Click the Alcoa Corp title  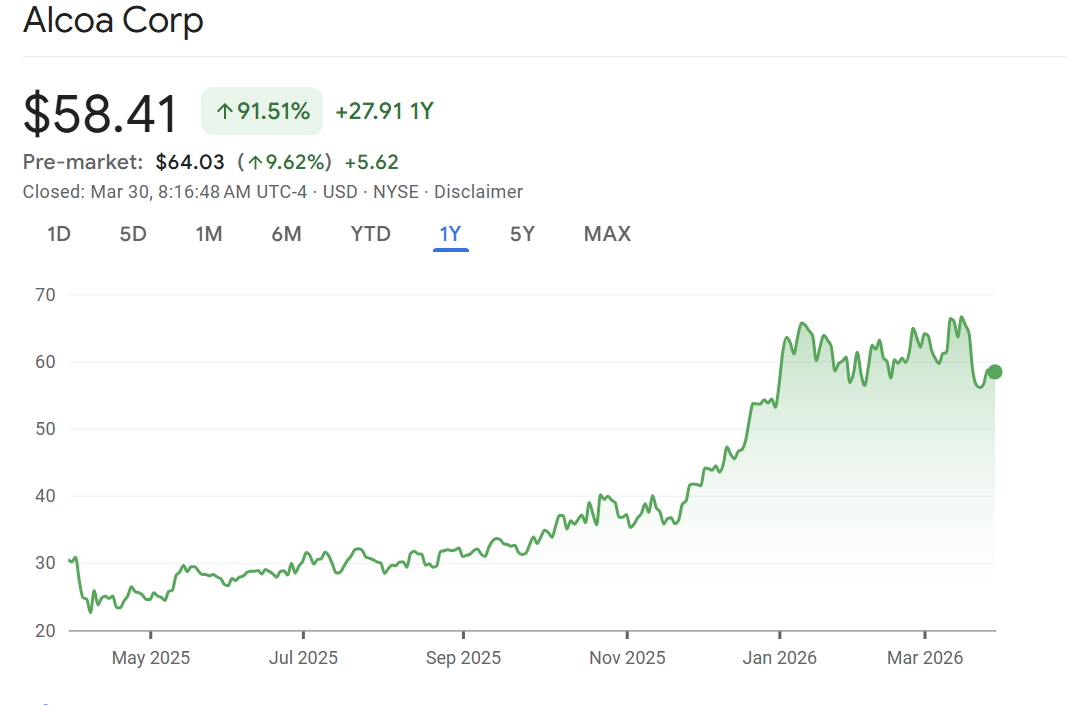point(113,20)
